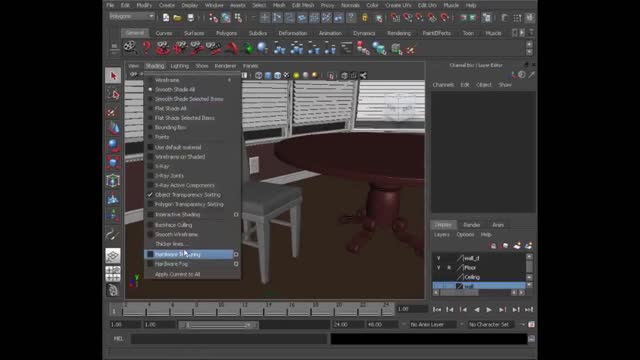Screen dimensions: 640x360
Task: Open the shelf menu icon left of shelf
Action: tap(114, 48)
